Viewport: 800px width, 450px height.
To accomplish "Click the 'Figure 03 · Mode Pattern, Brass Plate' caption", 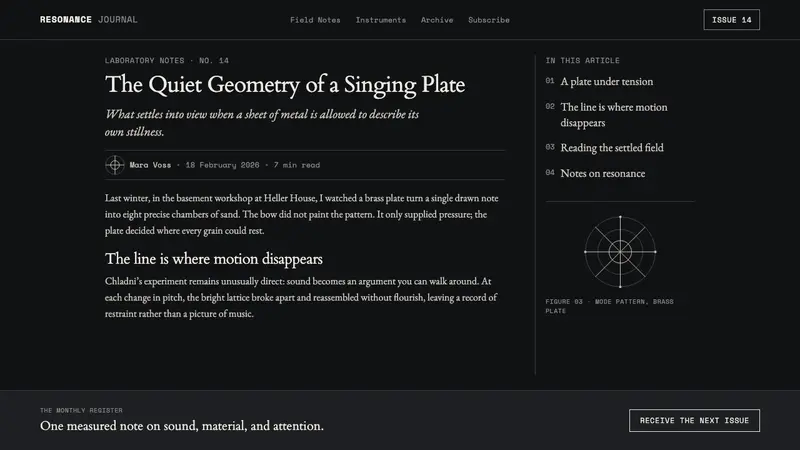I will click(609, 306).
